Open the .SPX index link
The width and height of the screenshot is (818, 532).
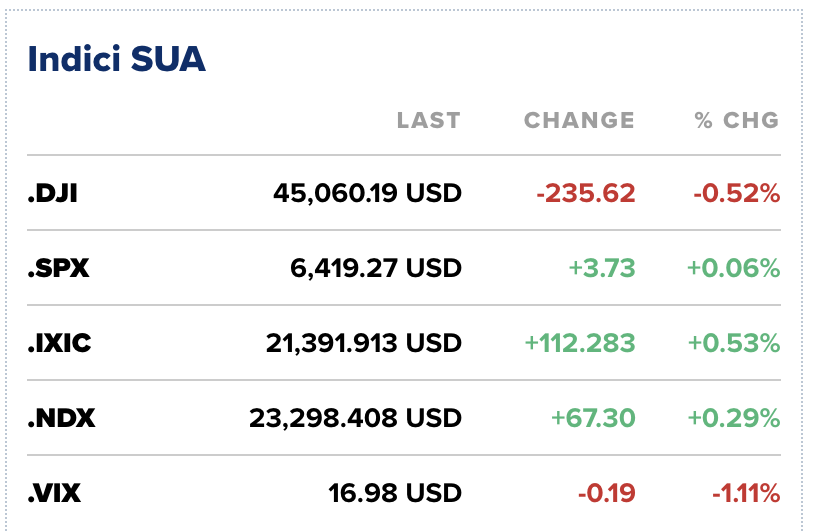(58, 268)
